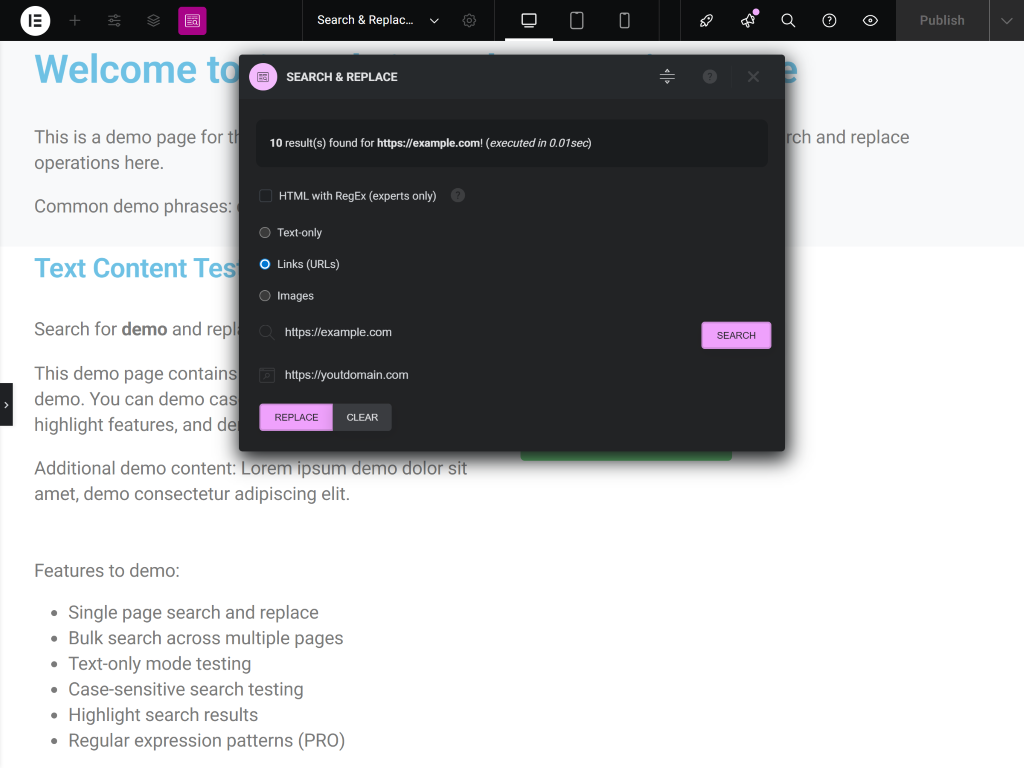Switch to desktop view tab
1024x768 pixels.
528,20
